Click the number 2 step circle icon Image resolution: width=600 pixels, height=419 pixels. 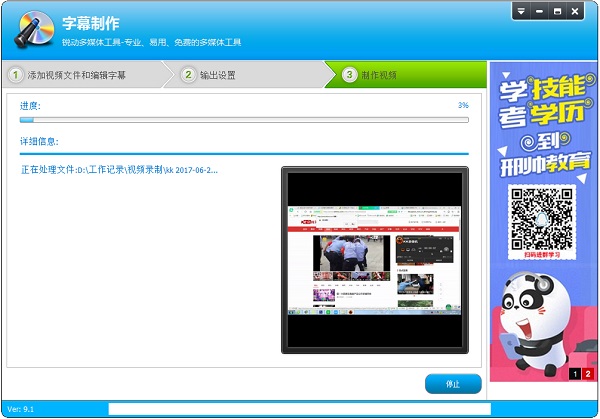[x=188, y=75]
